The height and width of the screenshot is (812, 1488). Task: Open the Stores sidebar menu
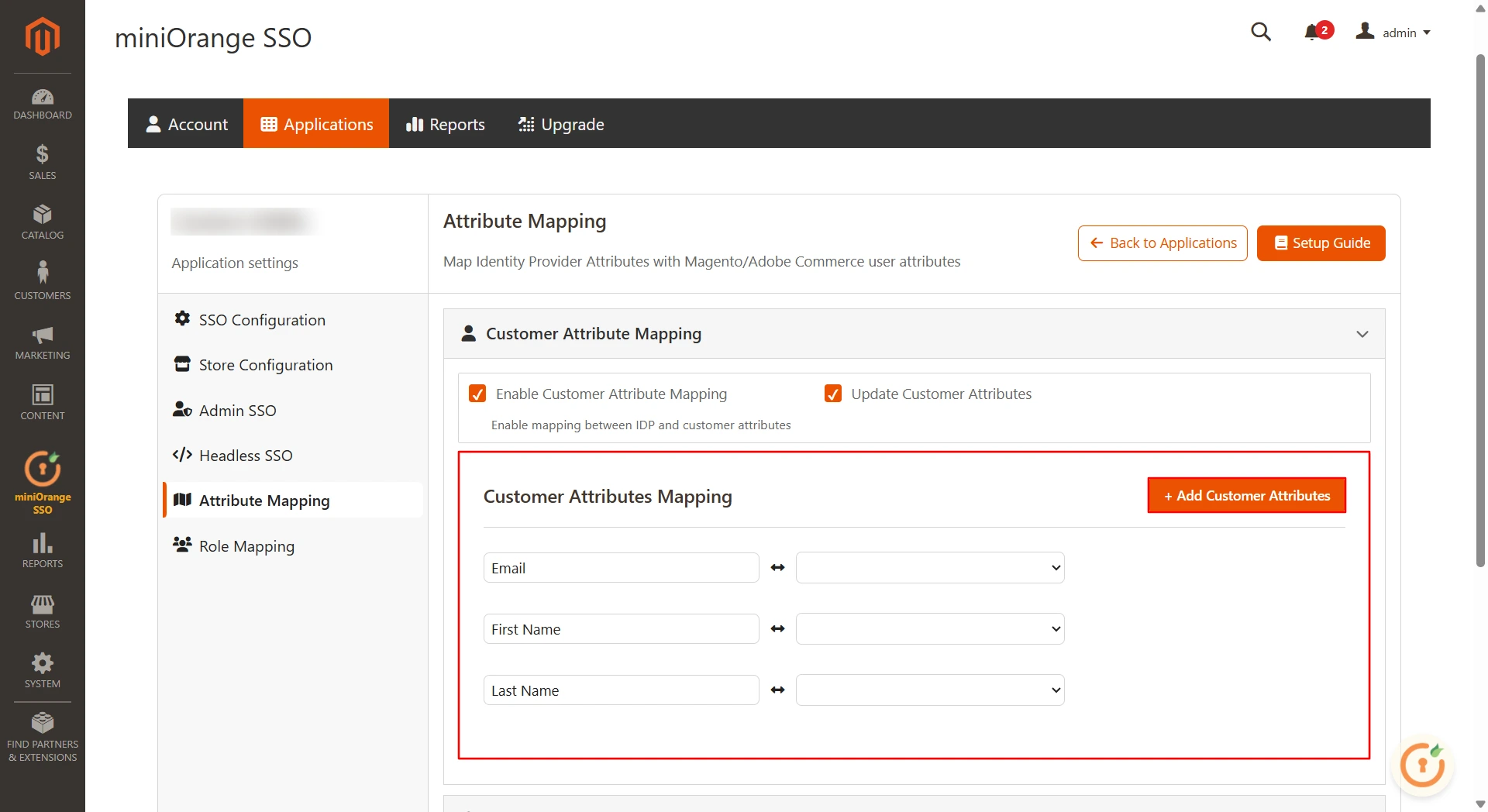coord(42,611)
